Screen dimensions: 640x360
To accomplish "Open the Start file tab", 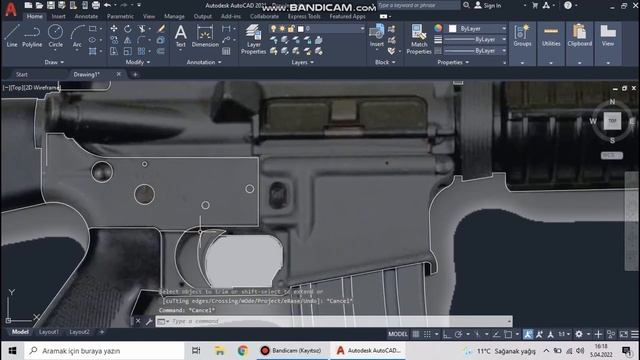I will (22, 74).
